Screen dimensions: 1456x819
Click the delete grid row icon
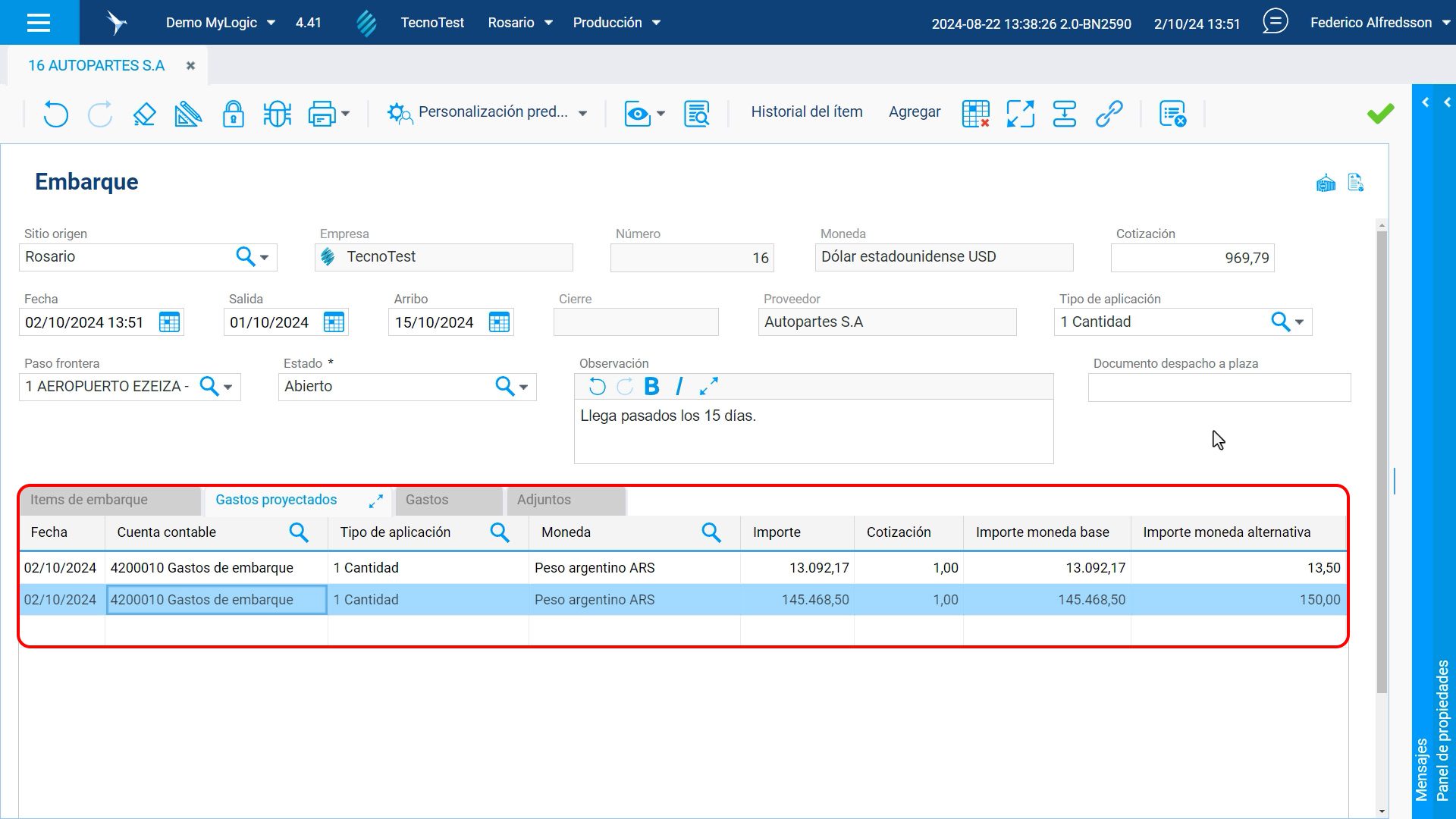975,114
